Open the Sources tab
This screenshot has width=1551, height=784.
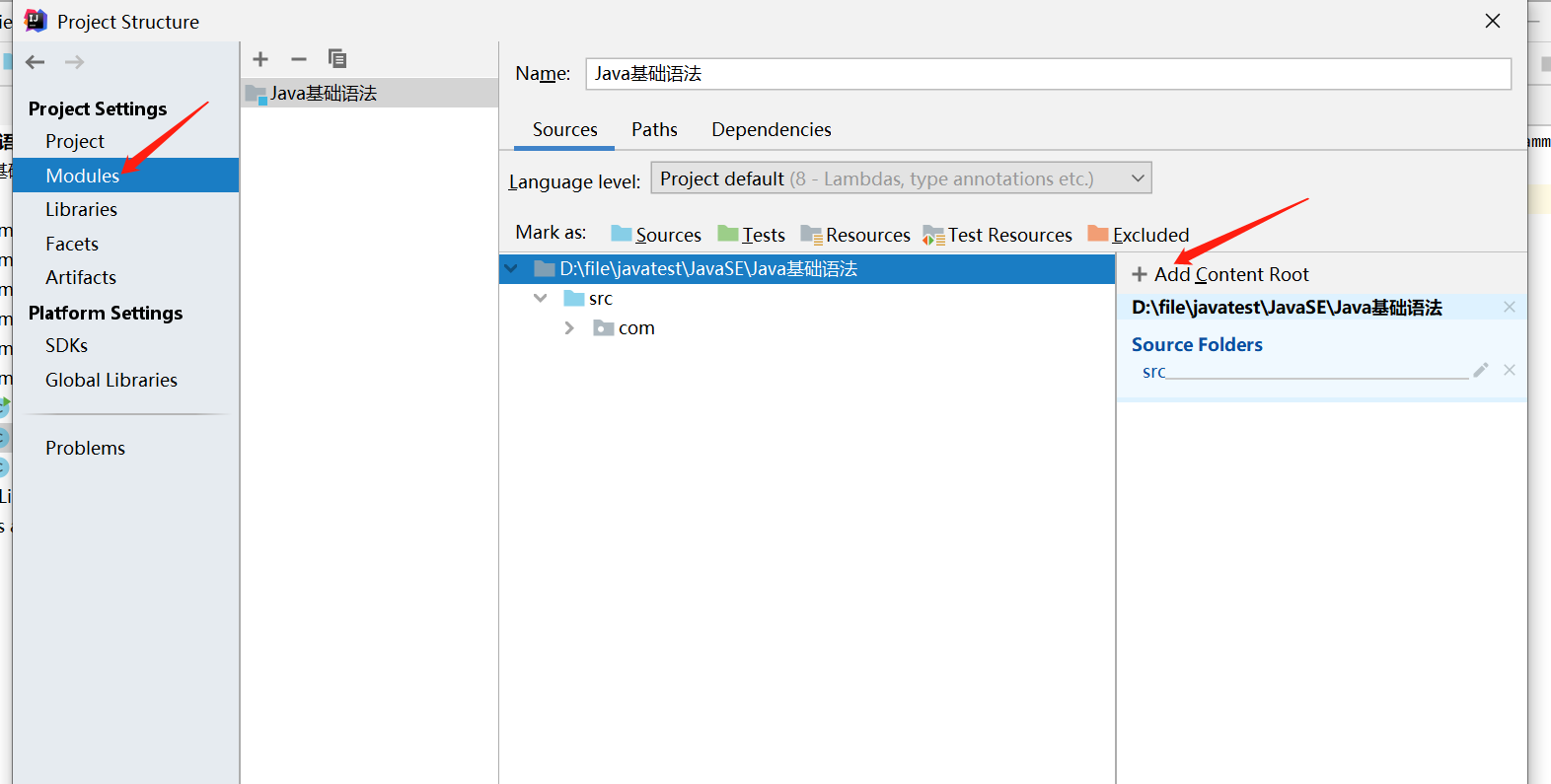[565, 129]
